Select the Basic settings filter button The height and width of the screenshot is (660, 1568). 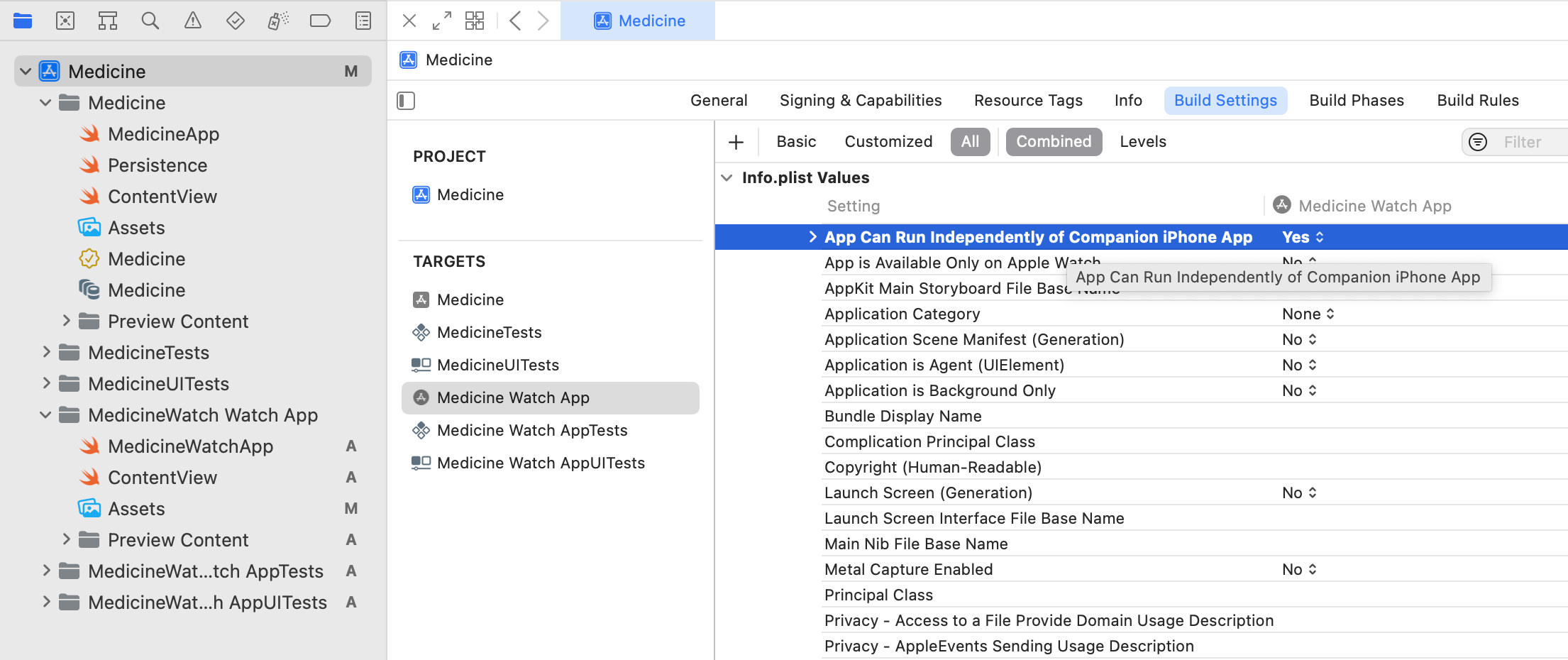point(795,142)
